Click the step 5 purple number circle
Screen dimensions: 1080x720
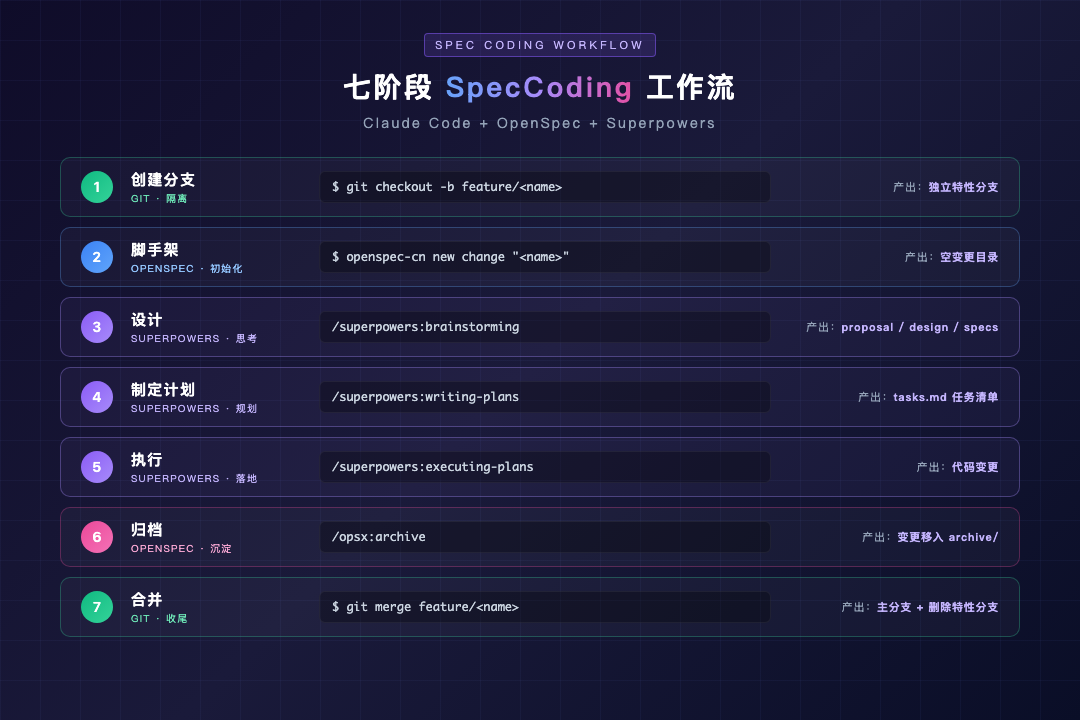coord(97,467)
